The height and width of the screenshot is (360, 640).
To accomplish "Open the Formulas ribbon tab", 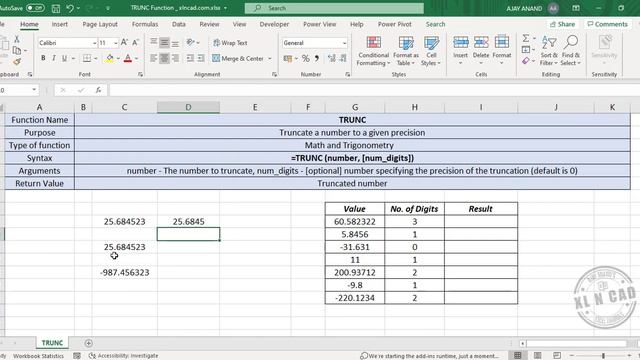I will (x=145, y=24).
